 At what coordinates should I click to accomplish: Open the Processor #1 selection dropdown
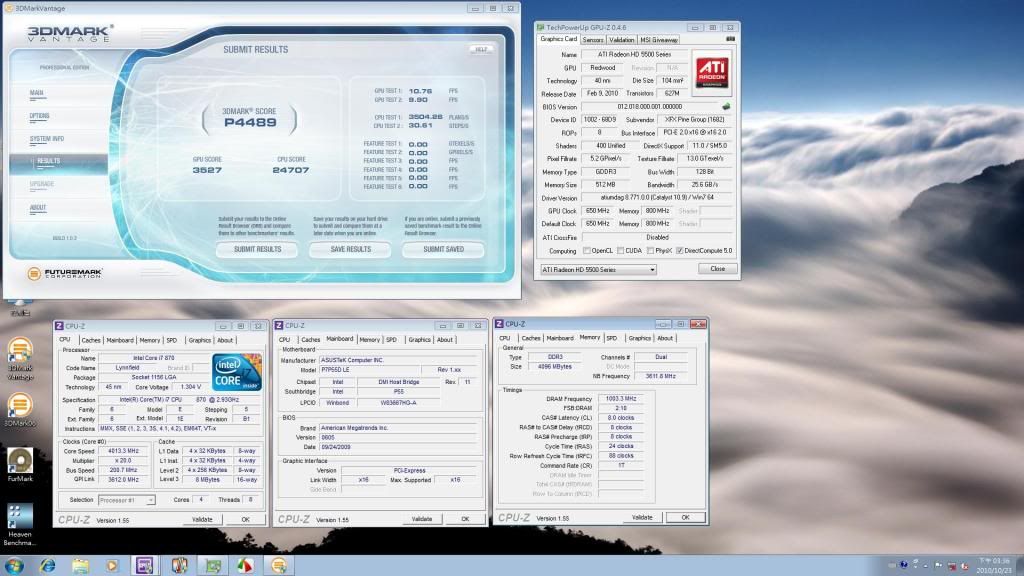[x=151, y=499]
